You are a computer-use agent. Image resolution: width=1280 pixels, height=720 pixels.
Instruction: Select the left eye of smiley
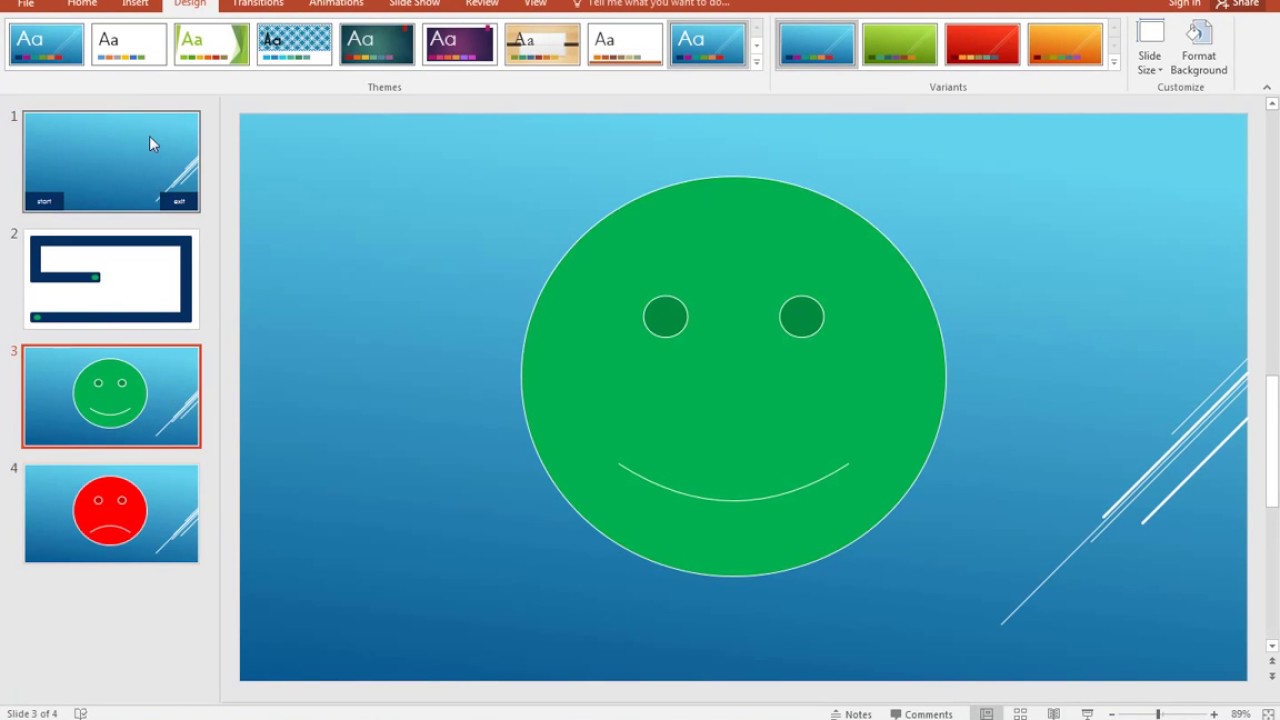pyautogui.click(x=666, y=317)
